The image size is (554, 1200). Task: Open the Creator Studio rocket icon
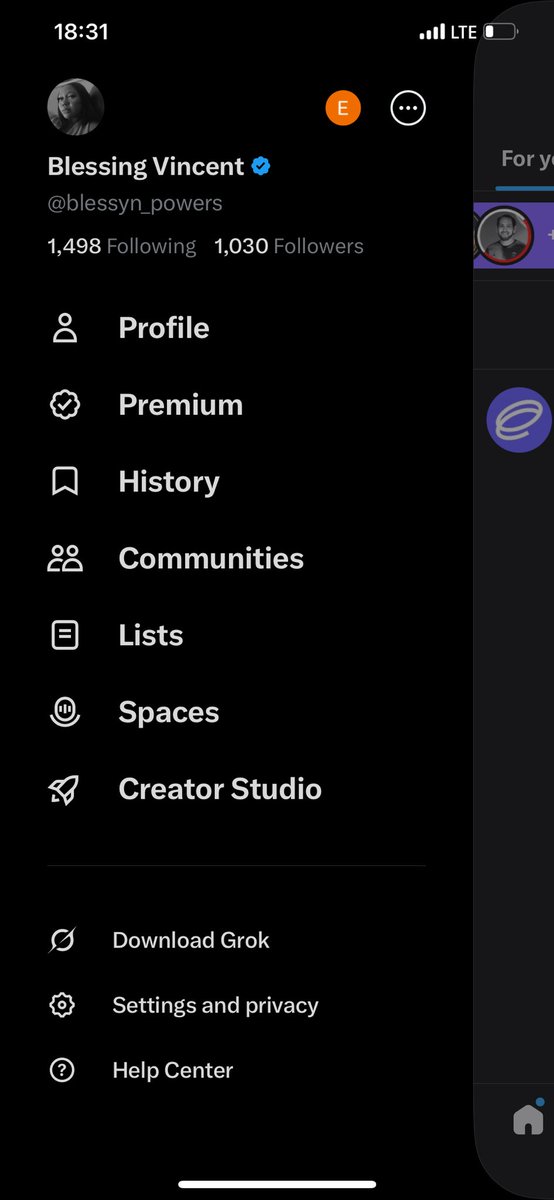pos(65,789)
